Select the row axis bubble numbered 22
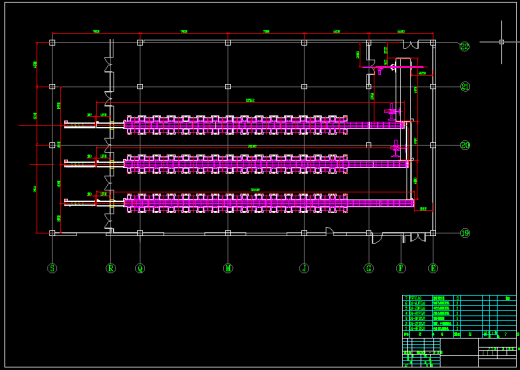 [x=465, y=46]
